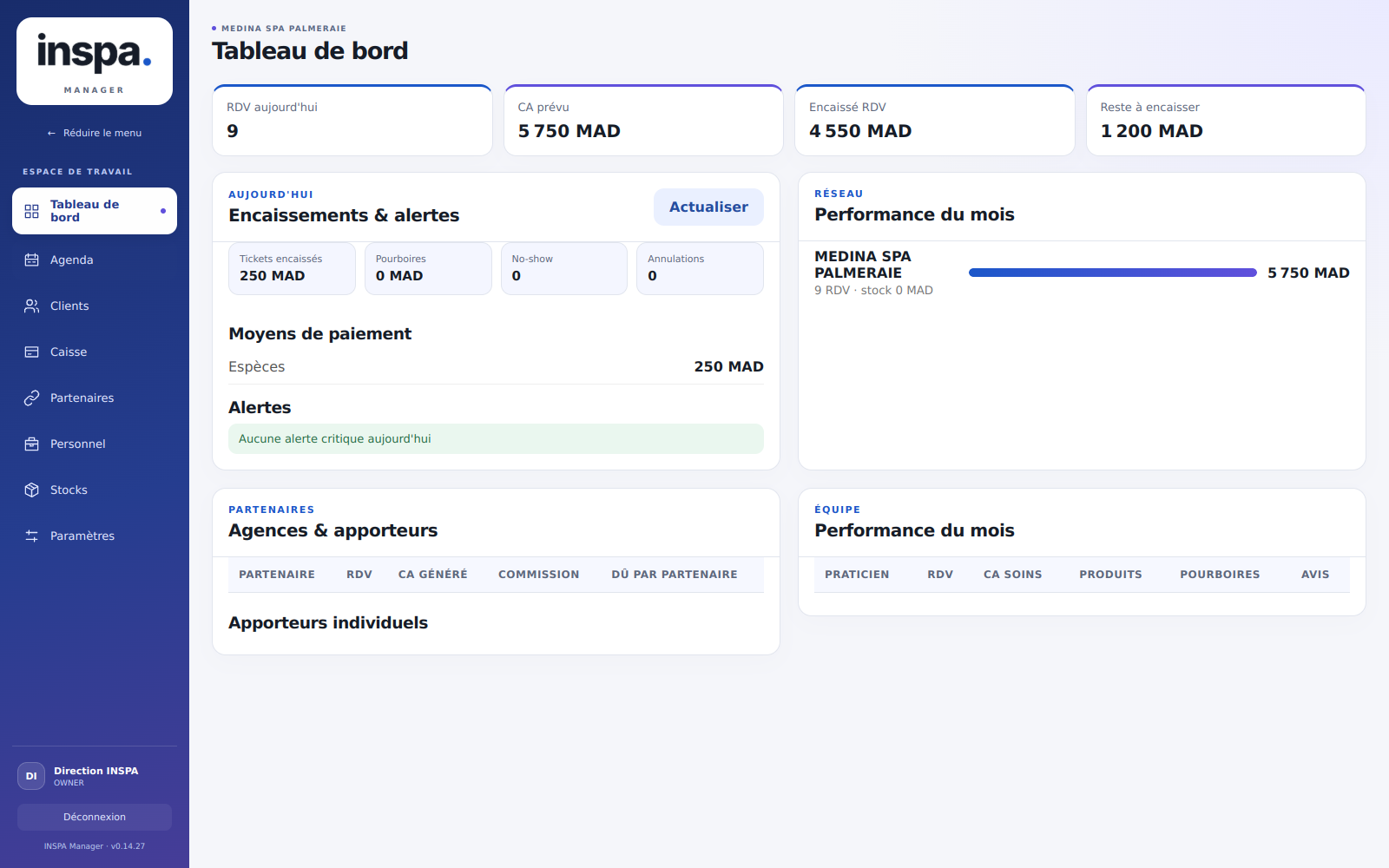Click the MEDINA SPA PALMERAIE performance bar
1389x868 pixels.
1112,273
